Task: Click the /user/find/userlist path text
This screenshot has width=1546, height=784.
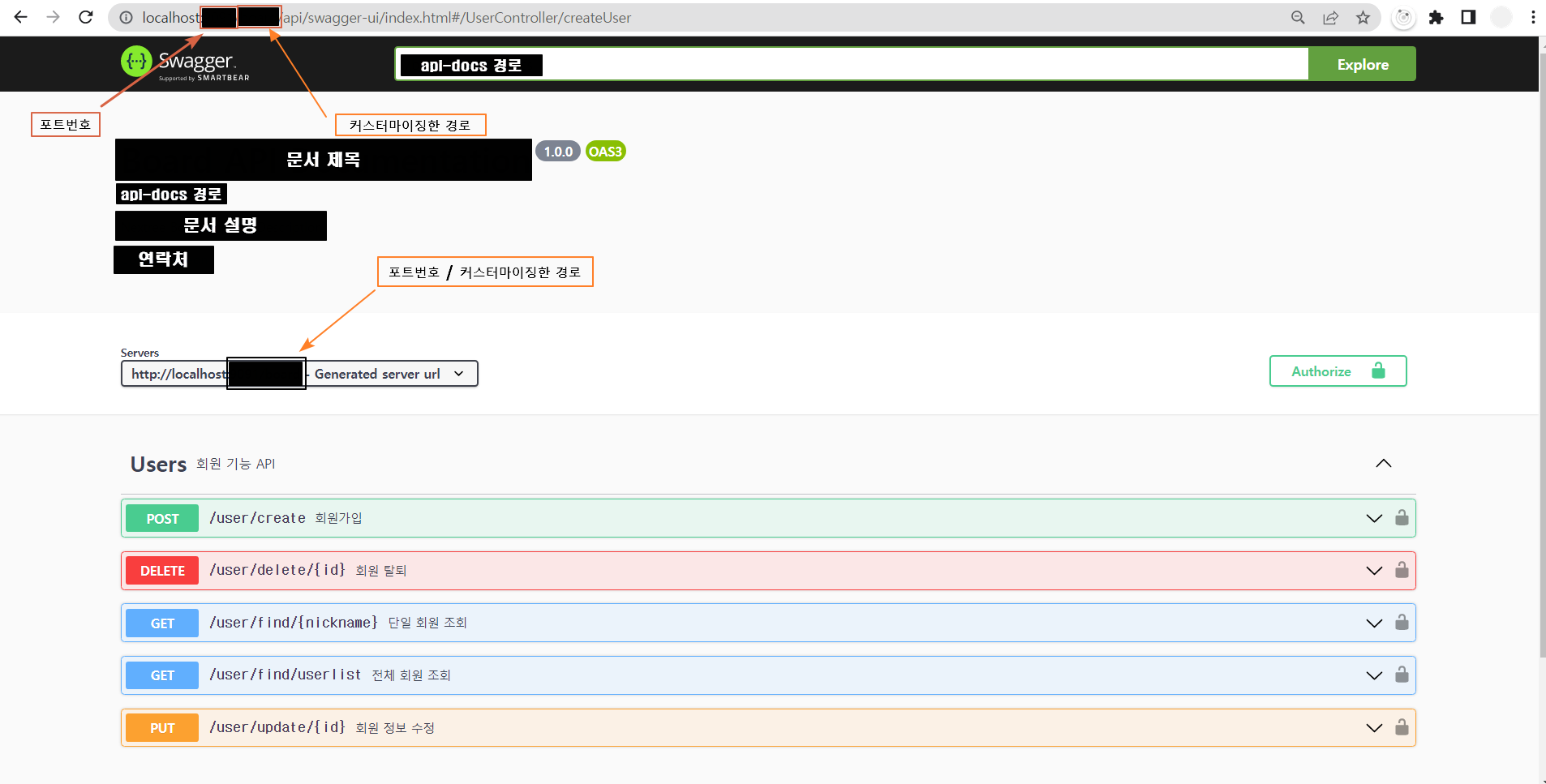Action: [285, 675]
